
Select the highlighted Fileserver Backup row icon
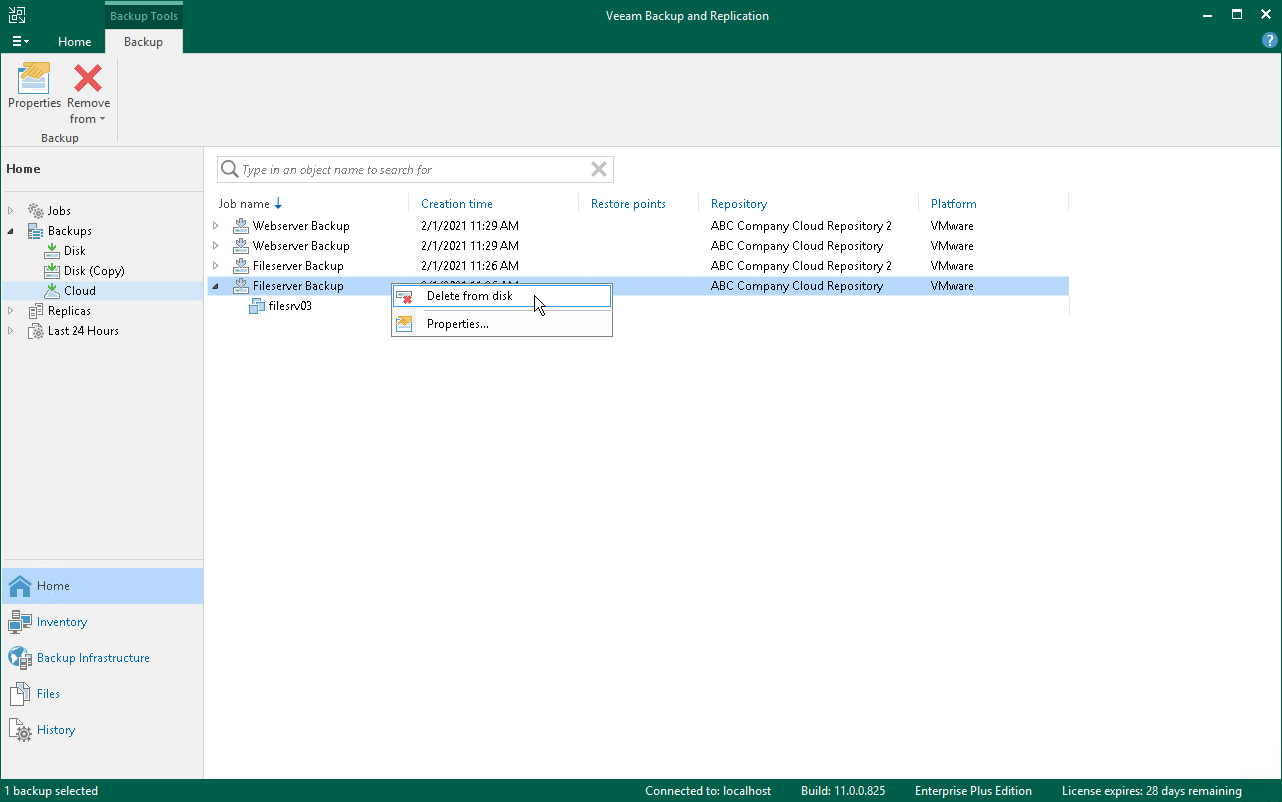click(x=241, y=286)
